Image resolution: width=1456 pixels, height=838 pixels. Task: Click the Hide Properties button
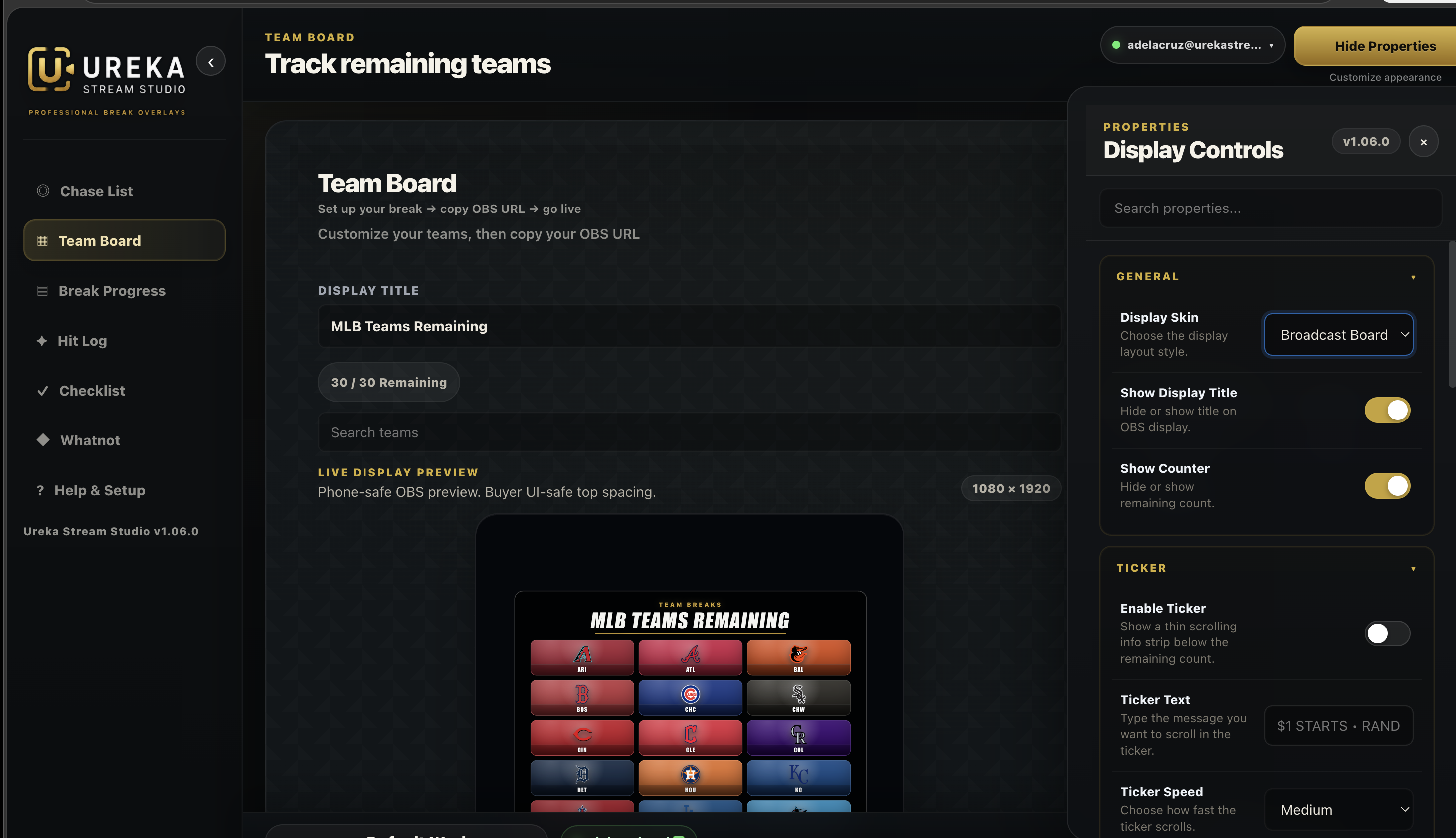click(x=1384, y=46)
